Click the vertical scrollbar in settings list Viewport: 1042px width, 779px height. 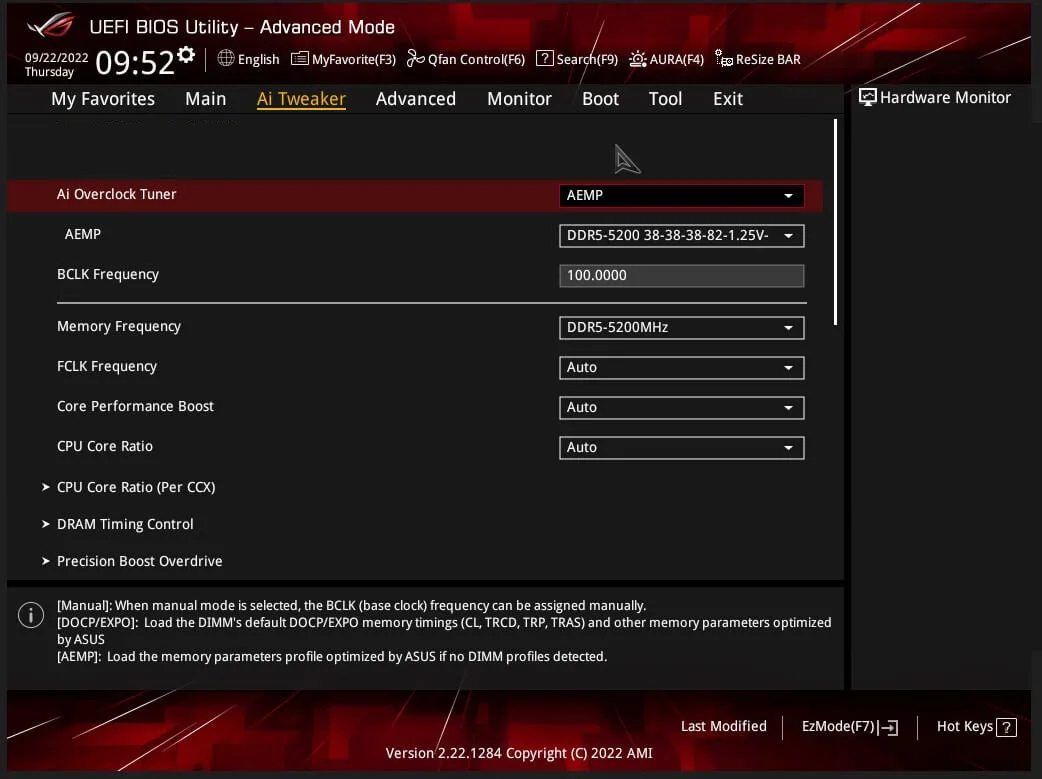tap(836, 220)
